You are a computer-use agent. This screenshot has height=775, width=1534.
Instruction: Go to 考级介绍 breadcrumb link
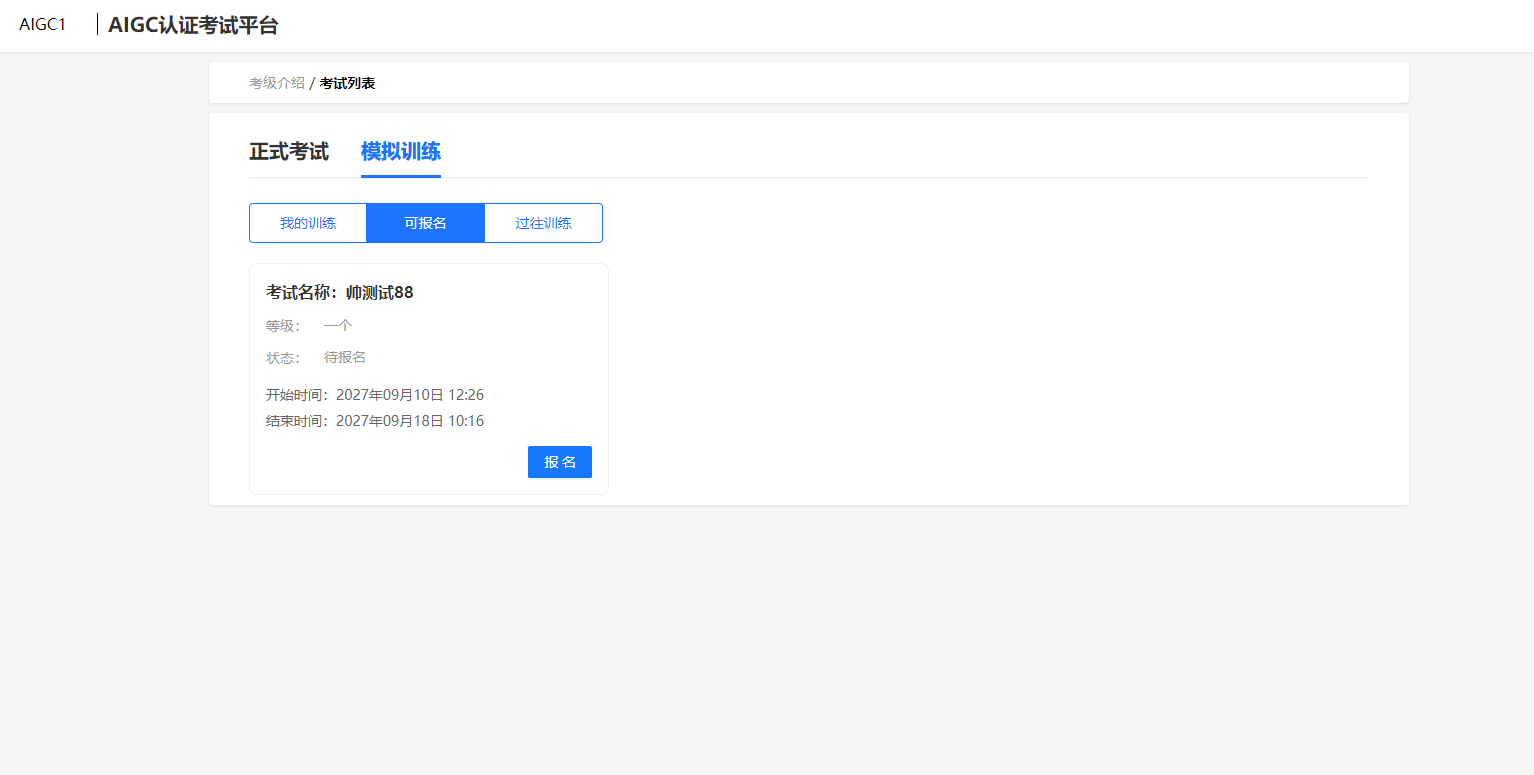click(277, 83)
